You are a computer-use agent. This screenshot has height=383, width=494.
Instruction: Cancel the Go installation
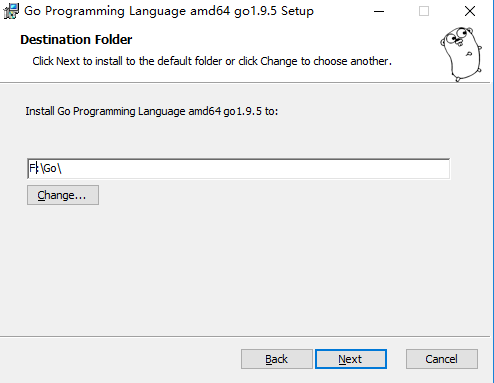(442, 359)
